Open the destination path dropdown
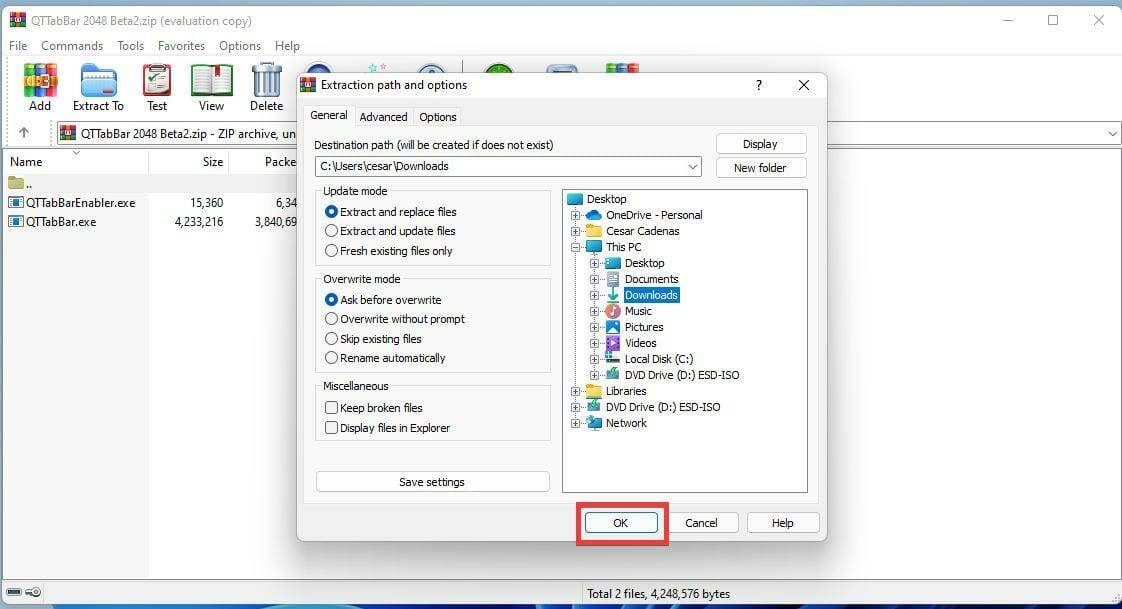1122x609 pixels. click(x=692, y=167)
